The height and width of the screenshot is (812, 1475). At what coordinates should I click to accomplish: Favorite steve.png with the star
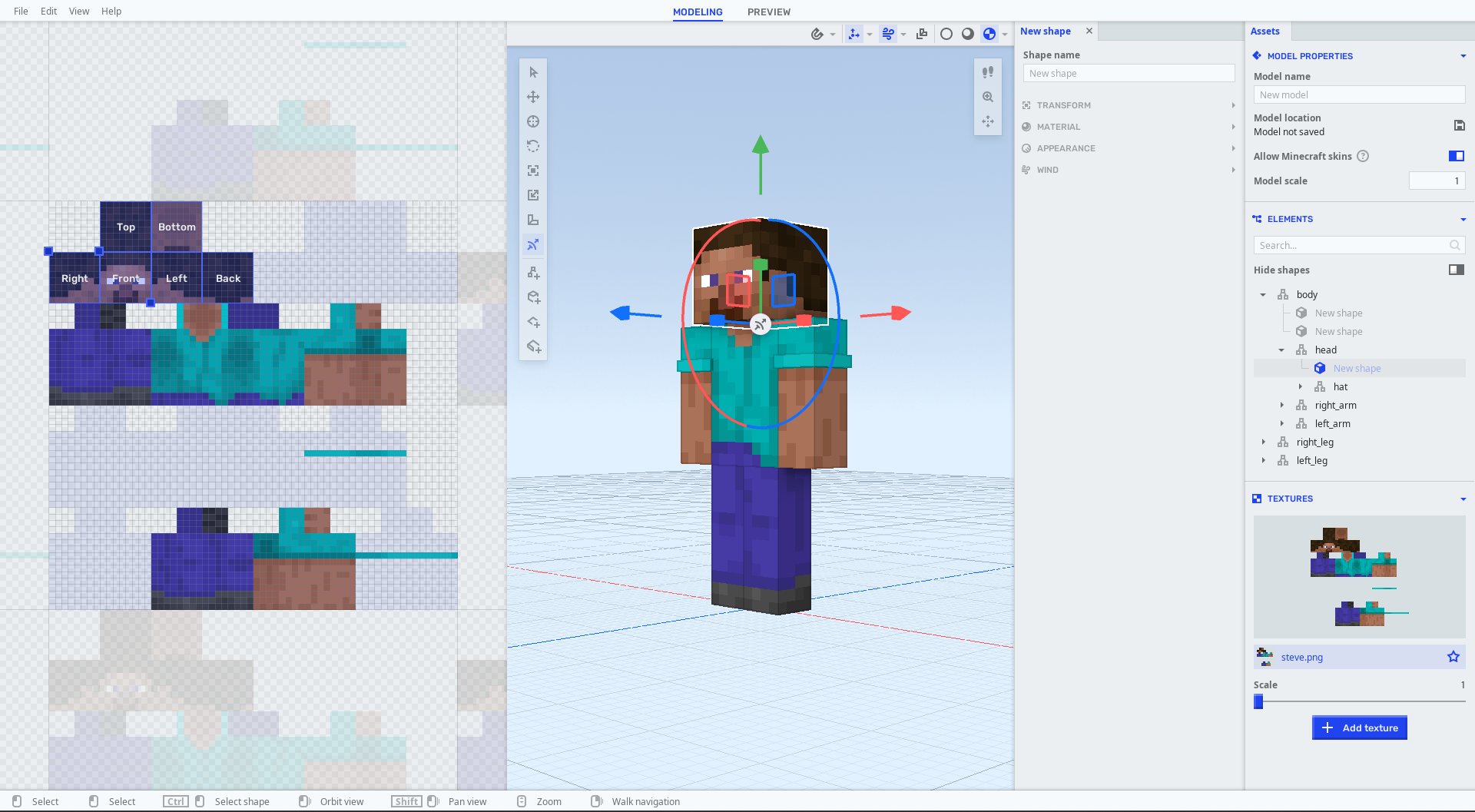coord(1453,657)
